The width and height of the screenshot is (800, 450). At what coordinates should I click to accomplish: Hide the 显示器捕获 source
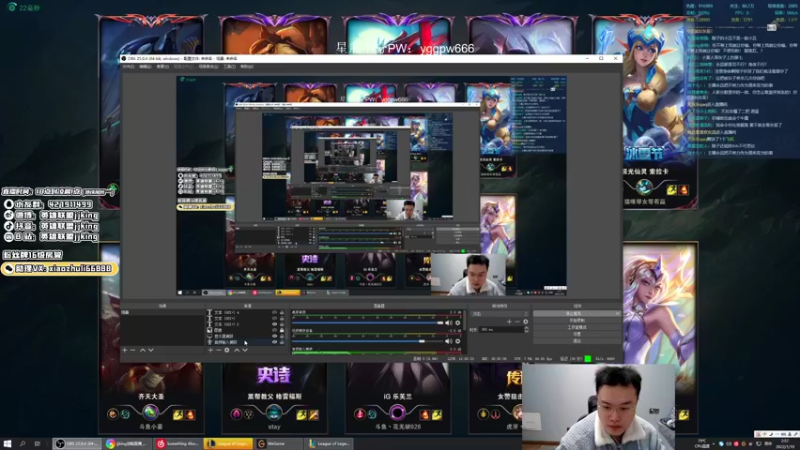pyautogui.click(x=274, y=336)
